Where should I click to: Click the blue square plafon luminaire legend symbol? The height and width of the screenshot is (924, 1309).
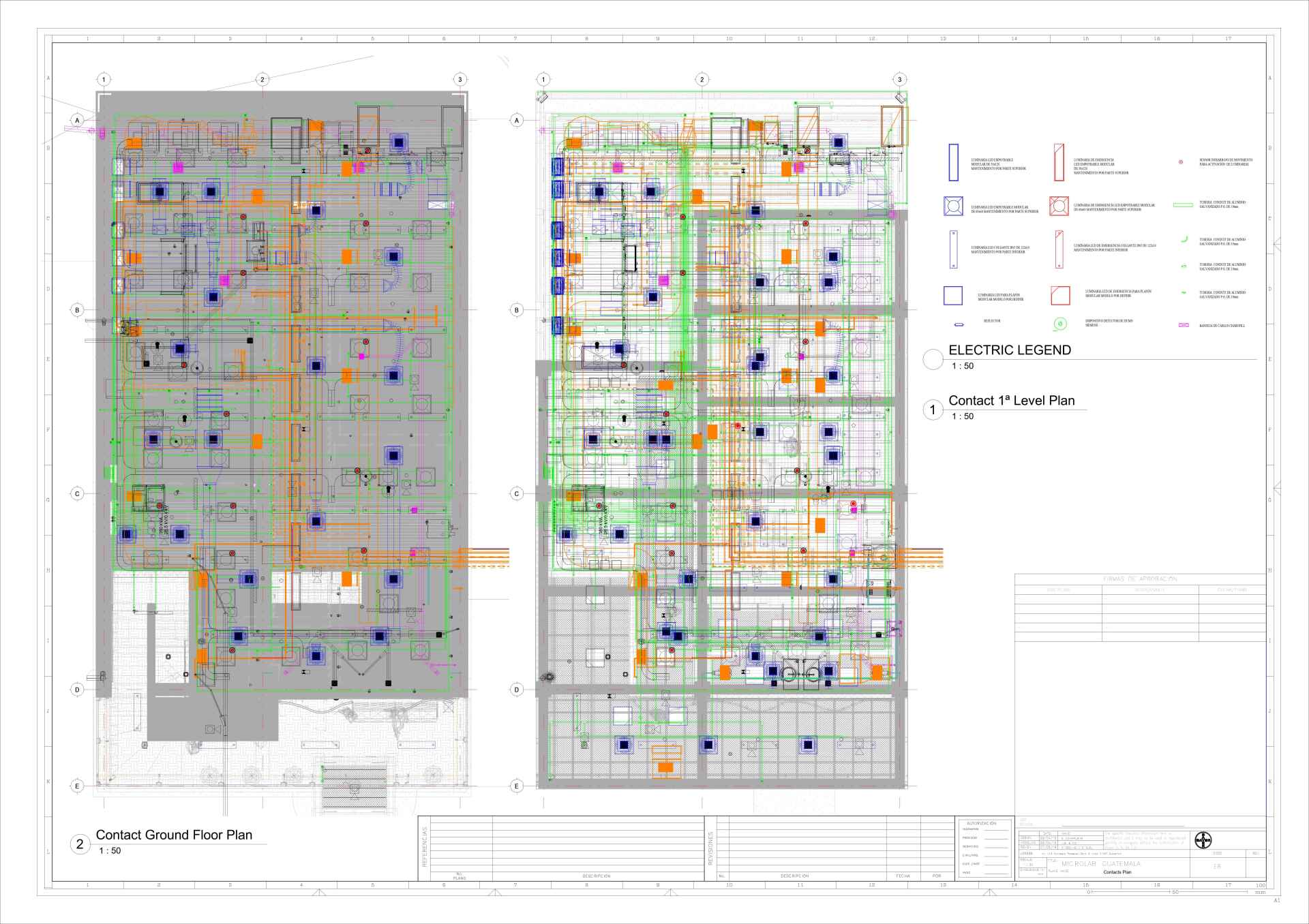(x=952, y=295)
